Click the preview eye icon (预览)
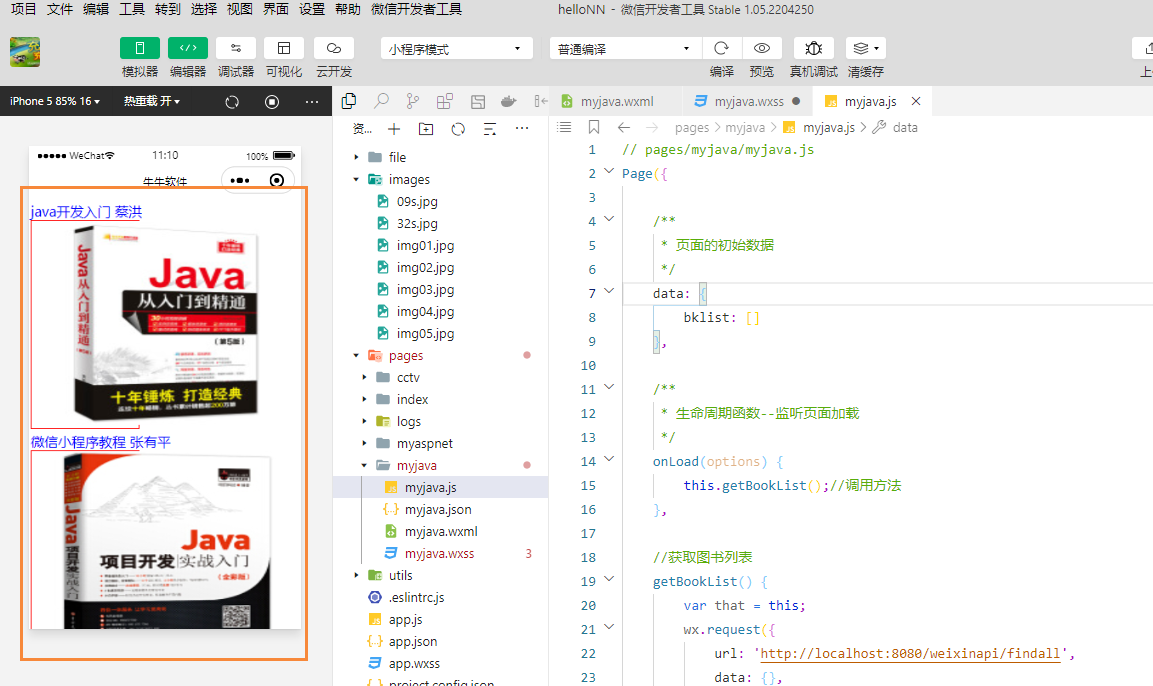The width and height of the screenshot is (1153, 686). pos(762,48)
